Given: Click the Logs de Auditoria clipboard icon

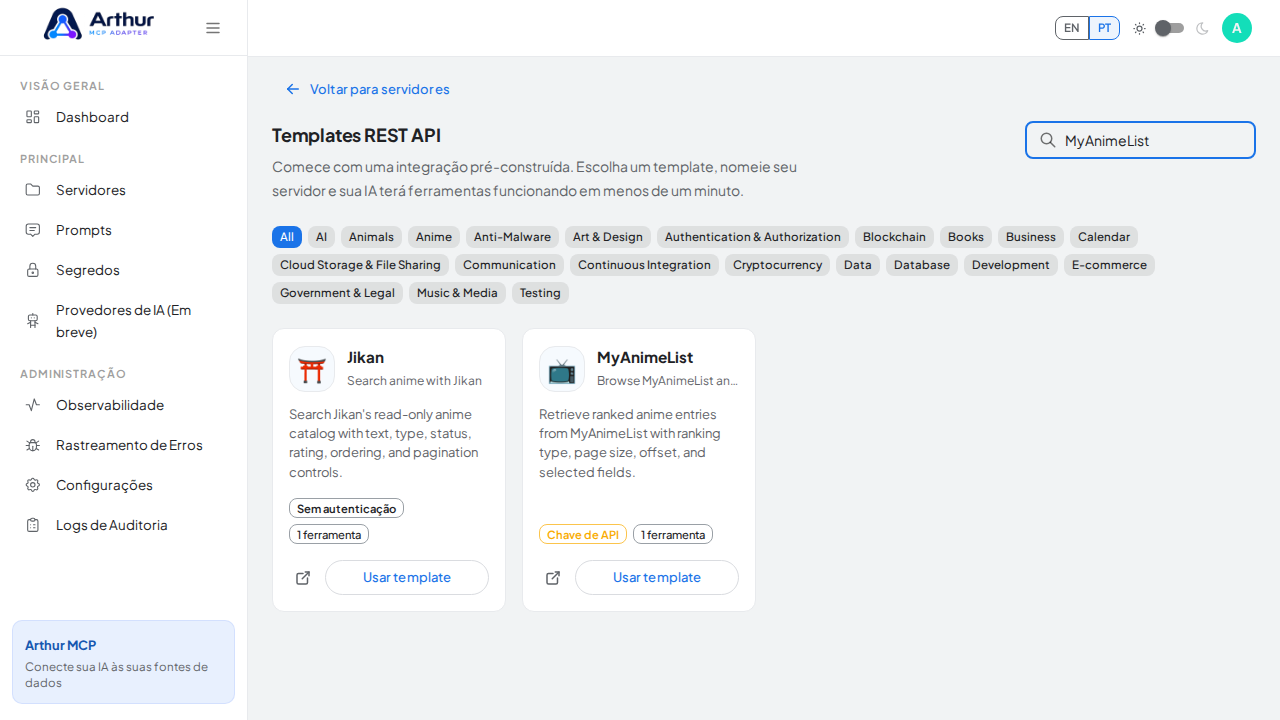Looking at the screenshot, I should tap(33, 525).
